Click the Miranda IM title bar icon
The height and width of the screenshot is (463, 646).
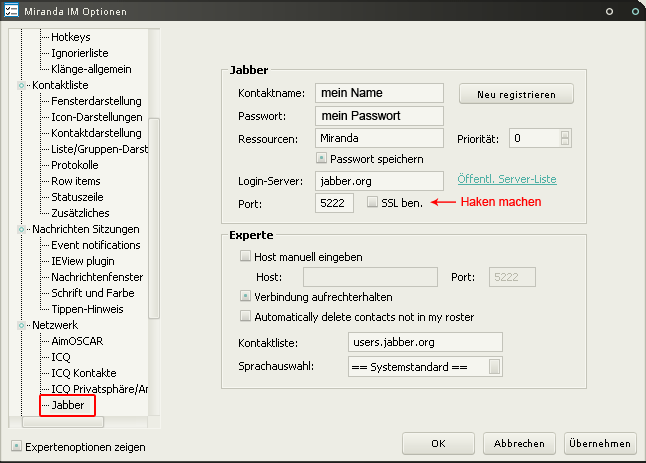coord(13,11)
